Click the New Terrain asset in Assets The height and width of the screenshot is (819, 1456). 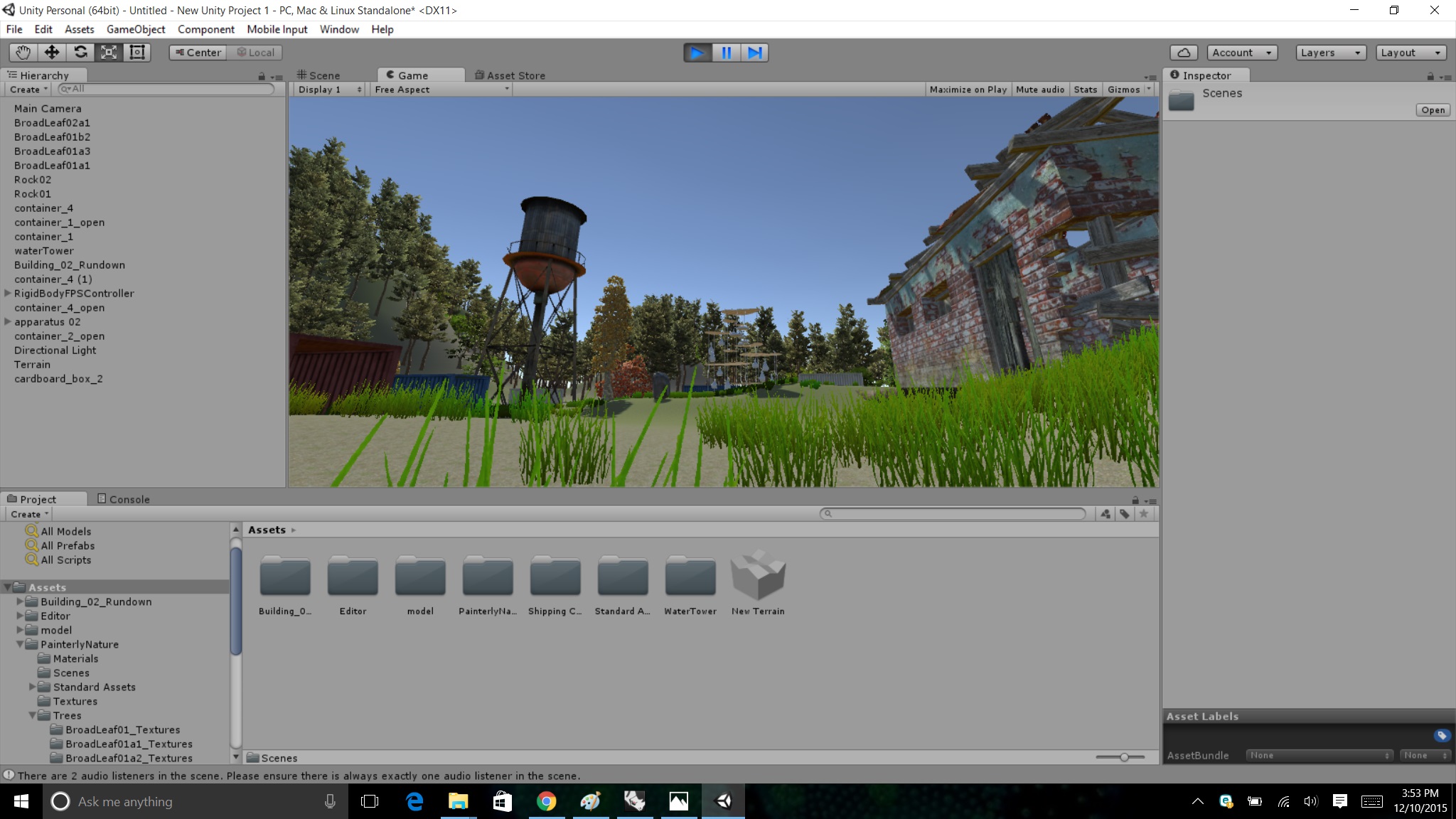tap(758, 576)
